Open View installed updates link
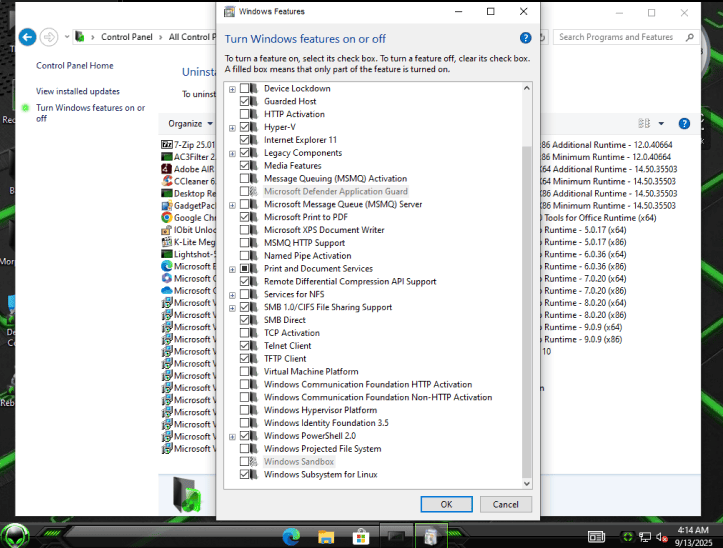 coord(78,91)
